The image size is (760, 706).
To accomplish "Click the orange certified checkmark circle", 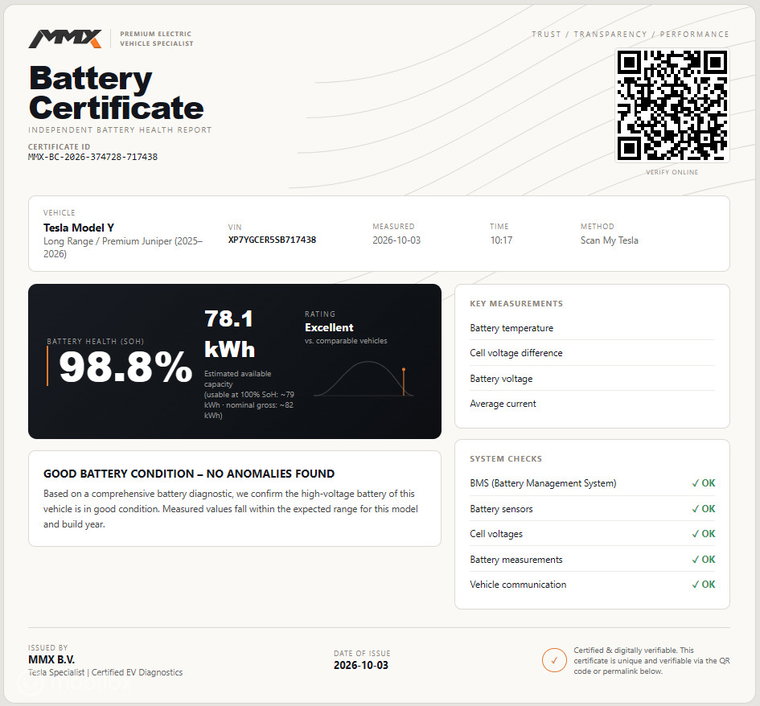I will (x=554, y=660).
